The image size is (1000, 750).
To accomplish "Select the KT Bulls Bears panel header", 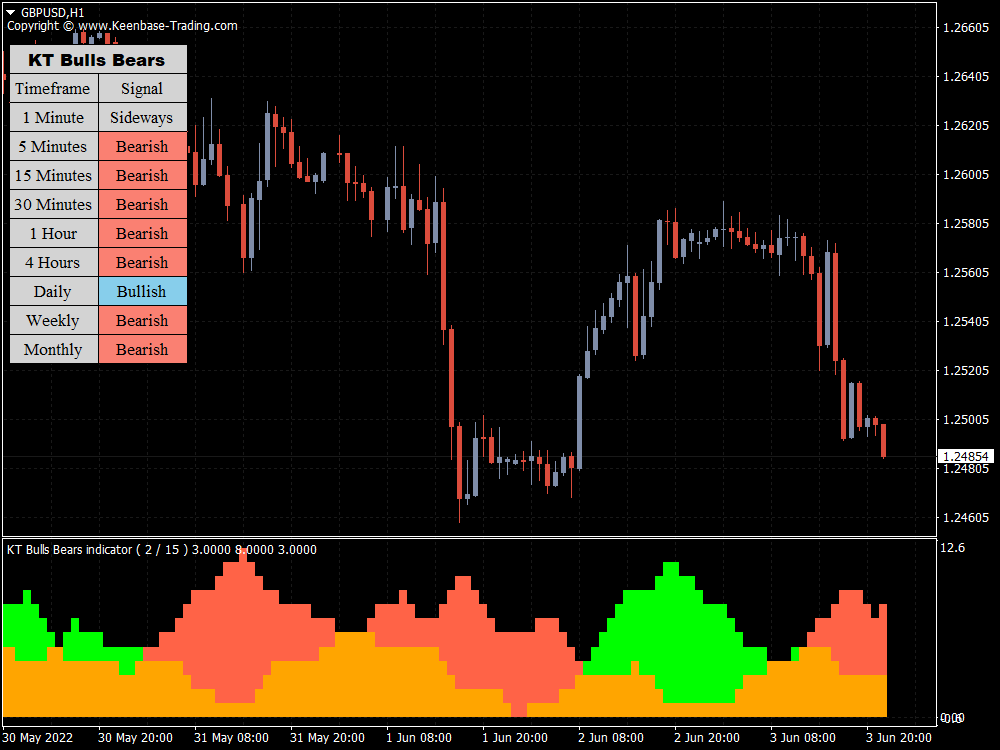I will (98, 59).
